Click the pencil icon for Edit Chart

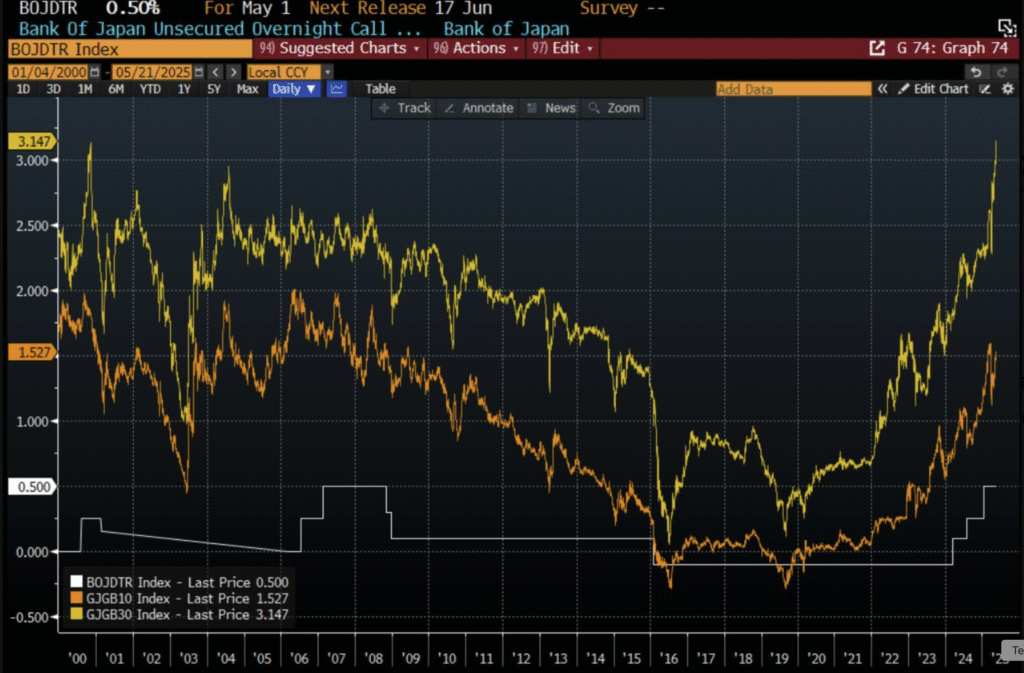(903, 89)
